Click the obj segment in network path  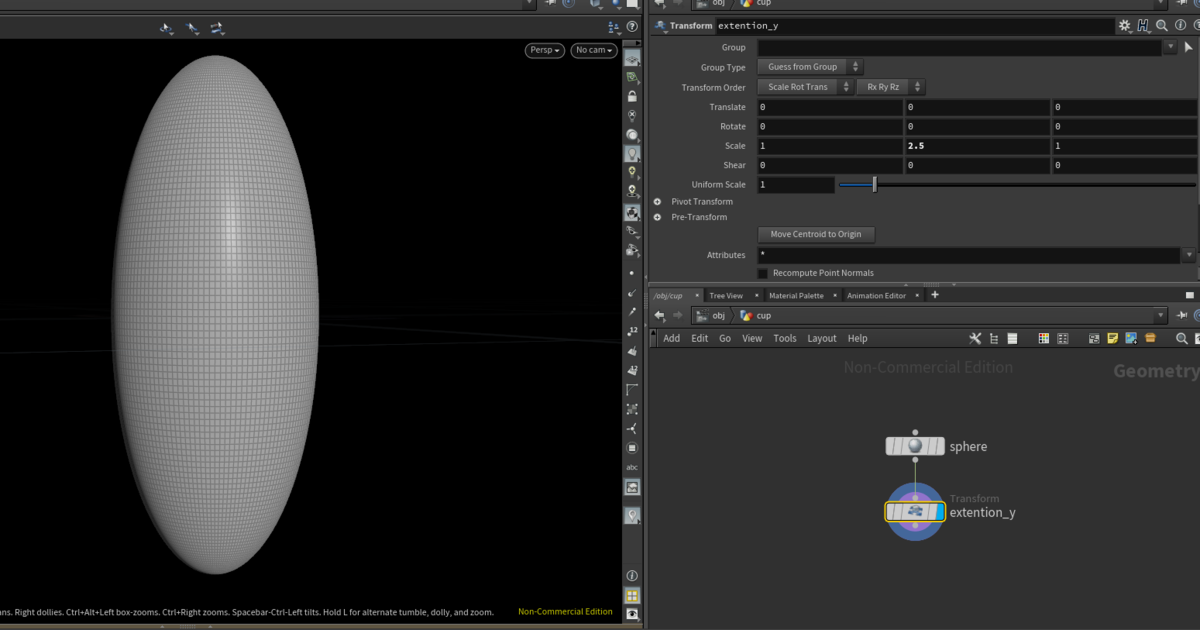pyautogui.click(x=711, y=316)
